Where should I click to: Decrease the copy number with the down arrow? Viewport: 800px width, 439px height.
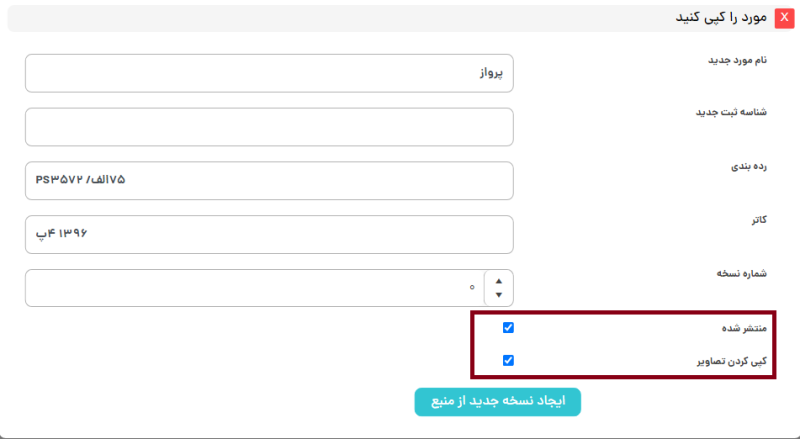(x=499, y=295)
